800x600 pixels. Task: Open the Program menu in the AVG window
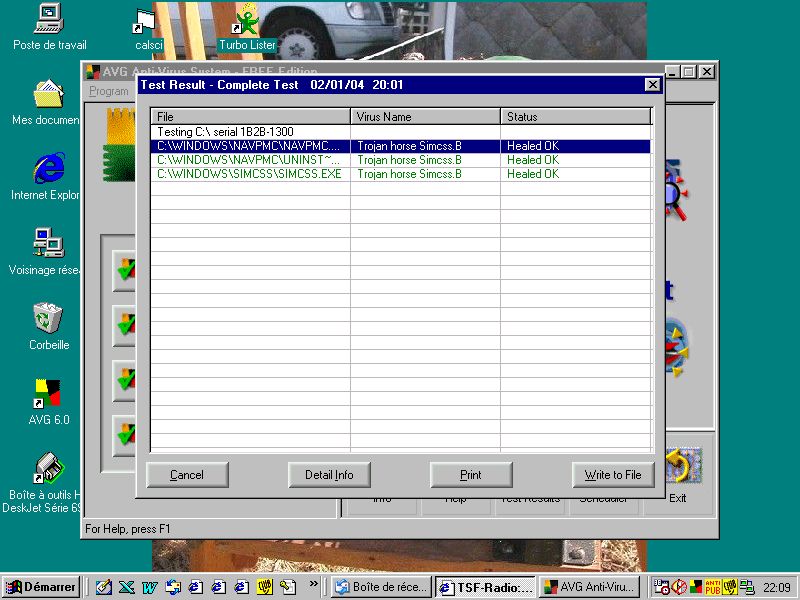point(109,91)
